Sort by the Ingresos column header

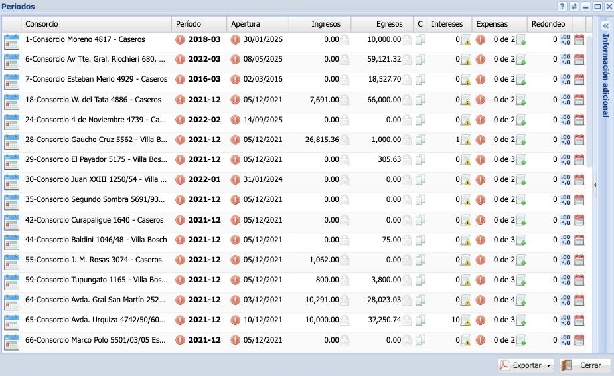click(x=320, y=24)
